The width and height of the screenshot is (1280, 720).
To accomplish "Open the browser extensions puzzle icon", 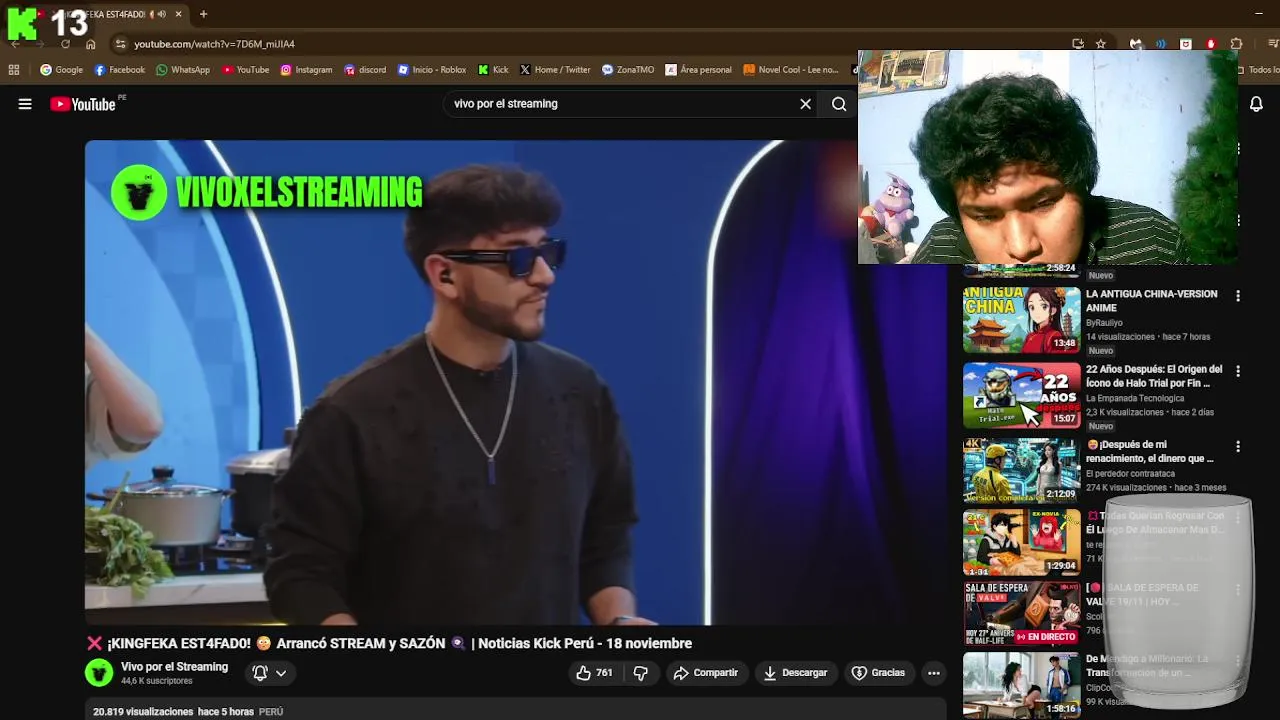I will 1236,44.
